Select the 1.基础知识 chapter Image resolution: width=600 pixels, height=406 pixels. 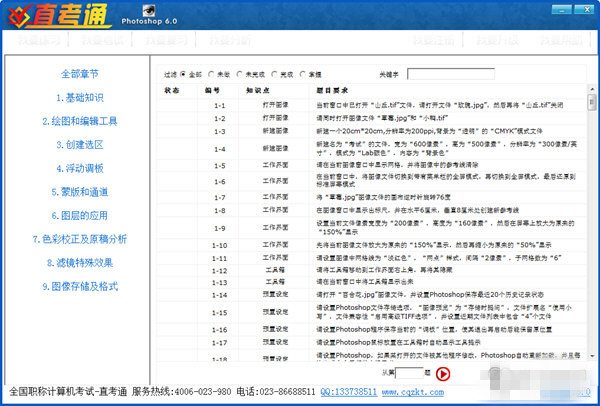(79, 98)
